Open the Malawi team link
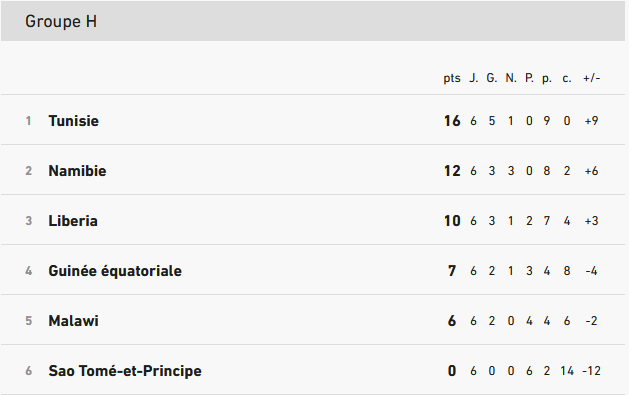The image size is (629, 395). pos(73,321)
